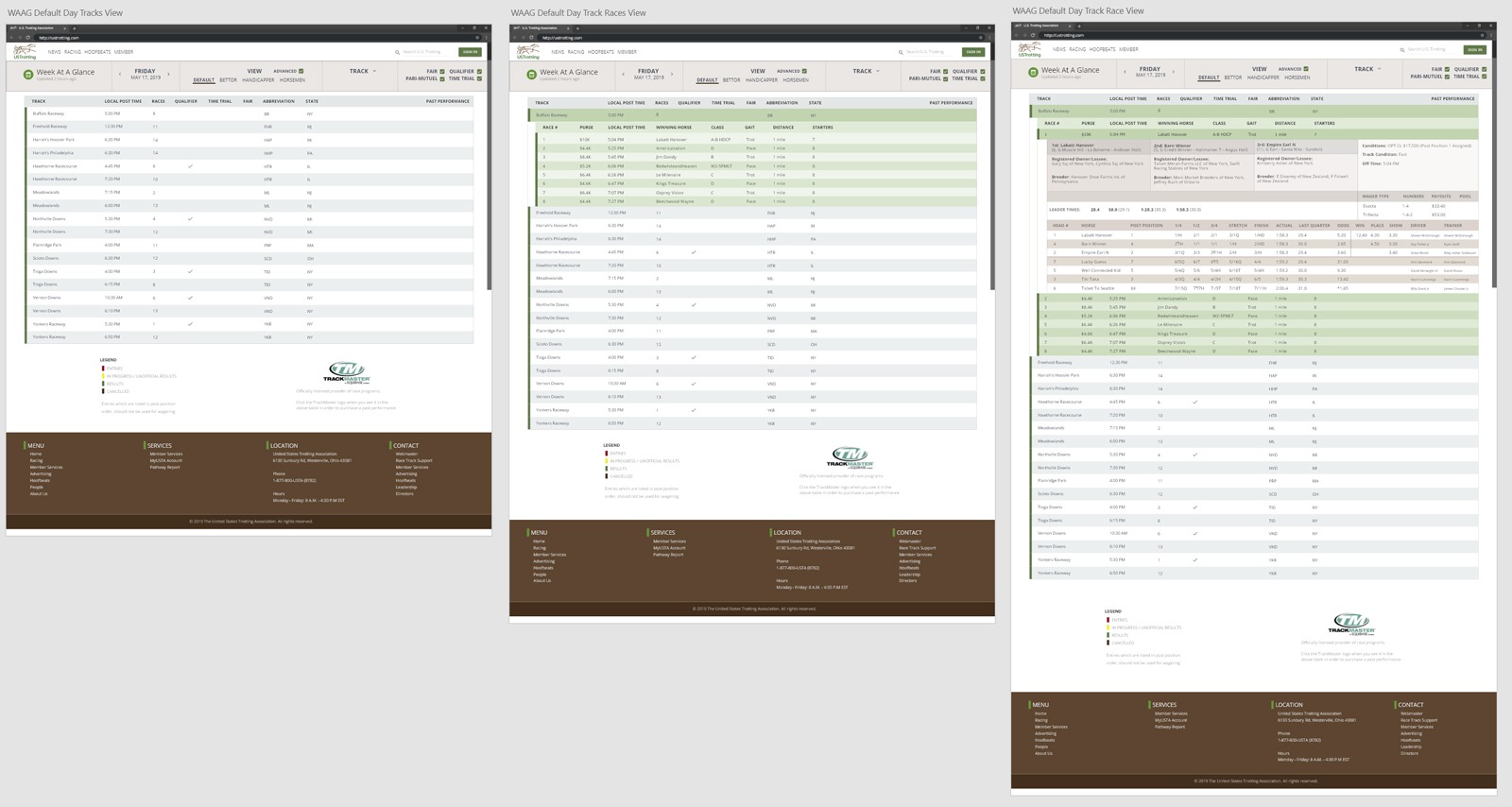The image size is (1512, 807).
Task: Open MyUSTA Account footer link, left view
Action: [x=165, y=460]
